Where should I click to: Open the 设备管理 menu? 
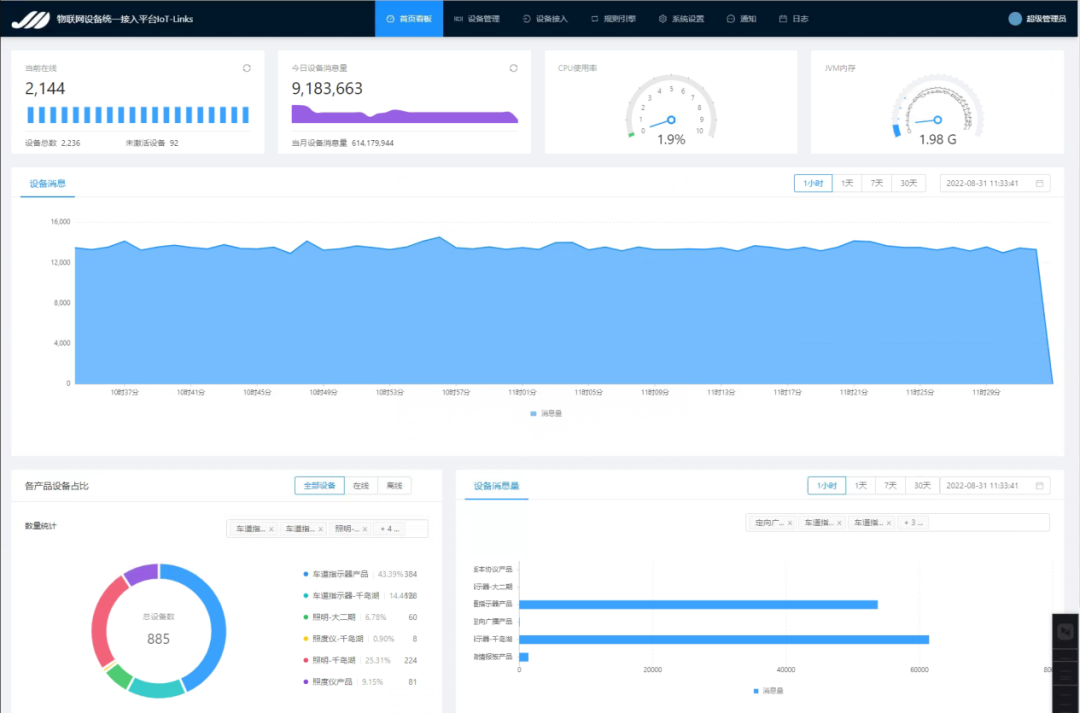(x=477, y=18)
